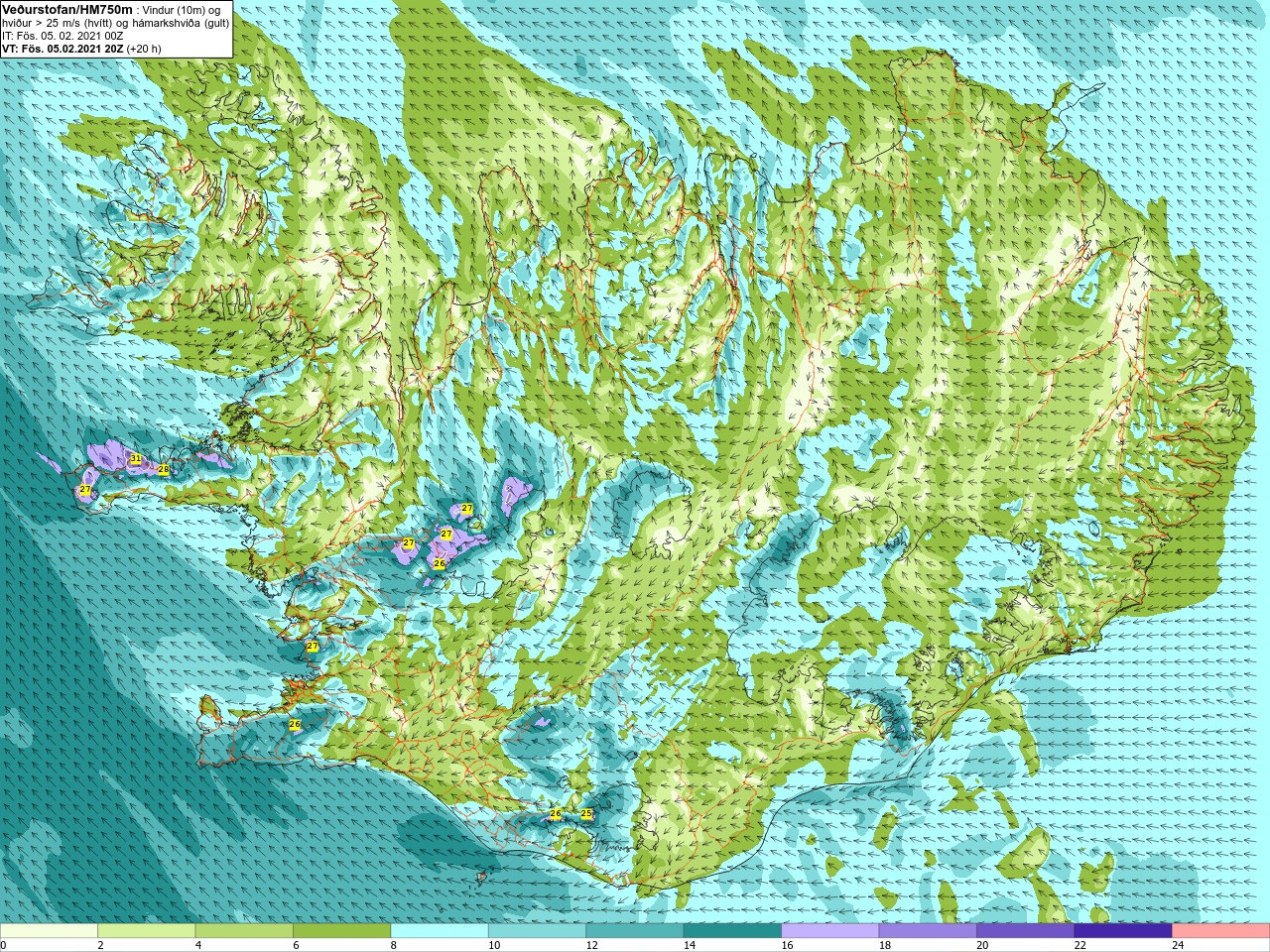Click the '(+20 h)' forecast offset text
This screenshot has width=1270, height=952.
(144, 48)
